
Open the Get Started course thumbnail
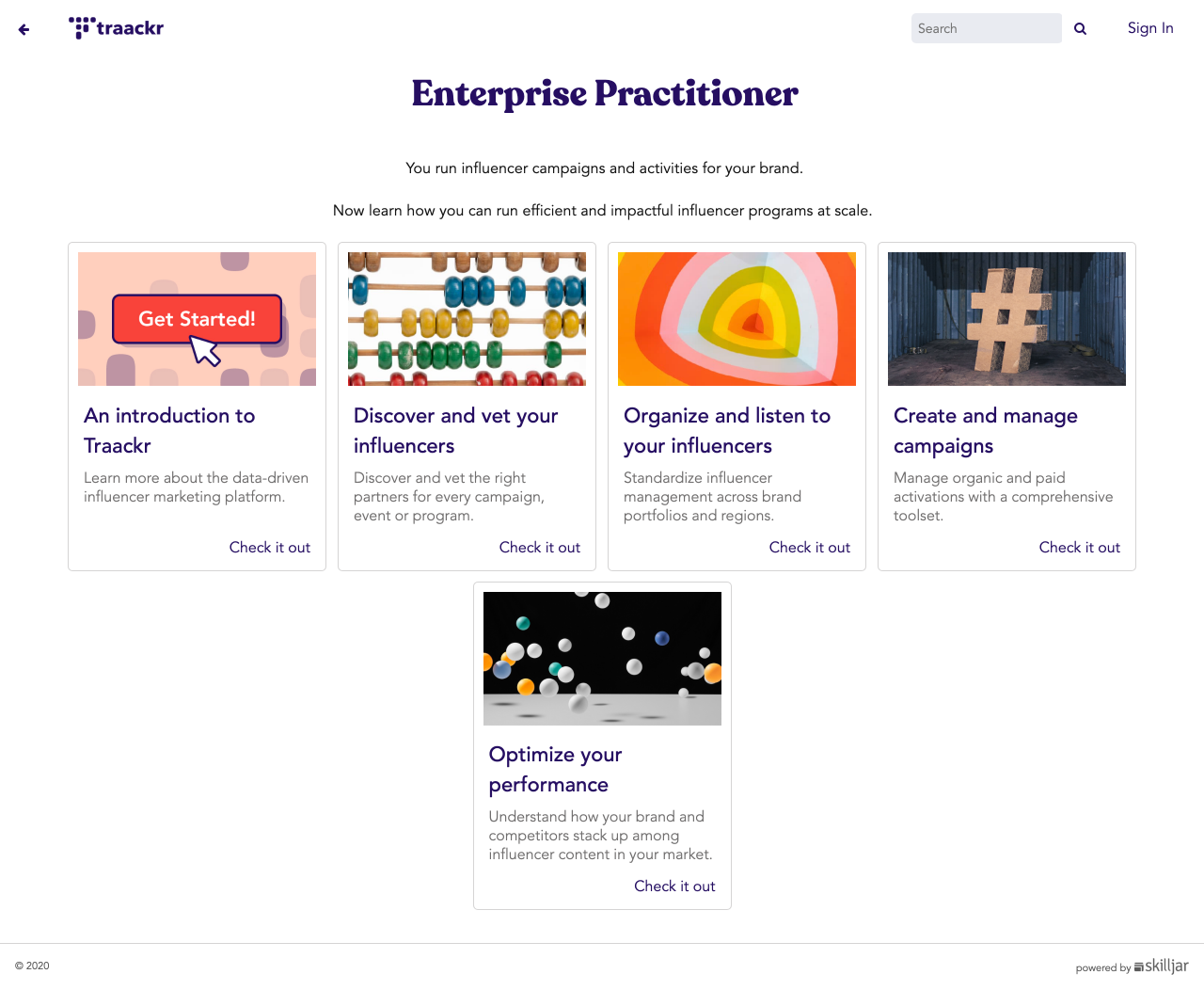coord(197,319)
